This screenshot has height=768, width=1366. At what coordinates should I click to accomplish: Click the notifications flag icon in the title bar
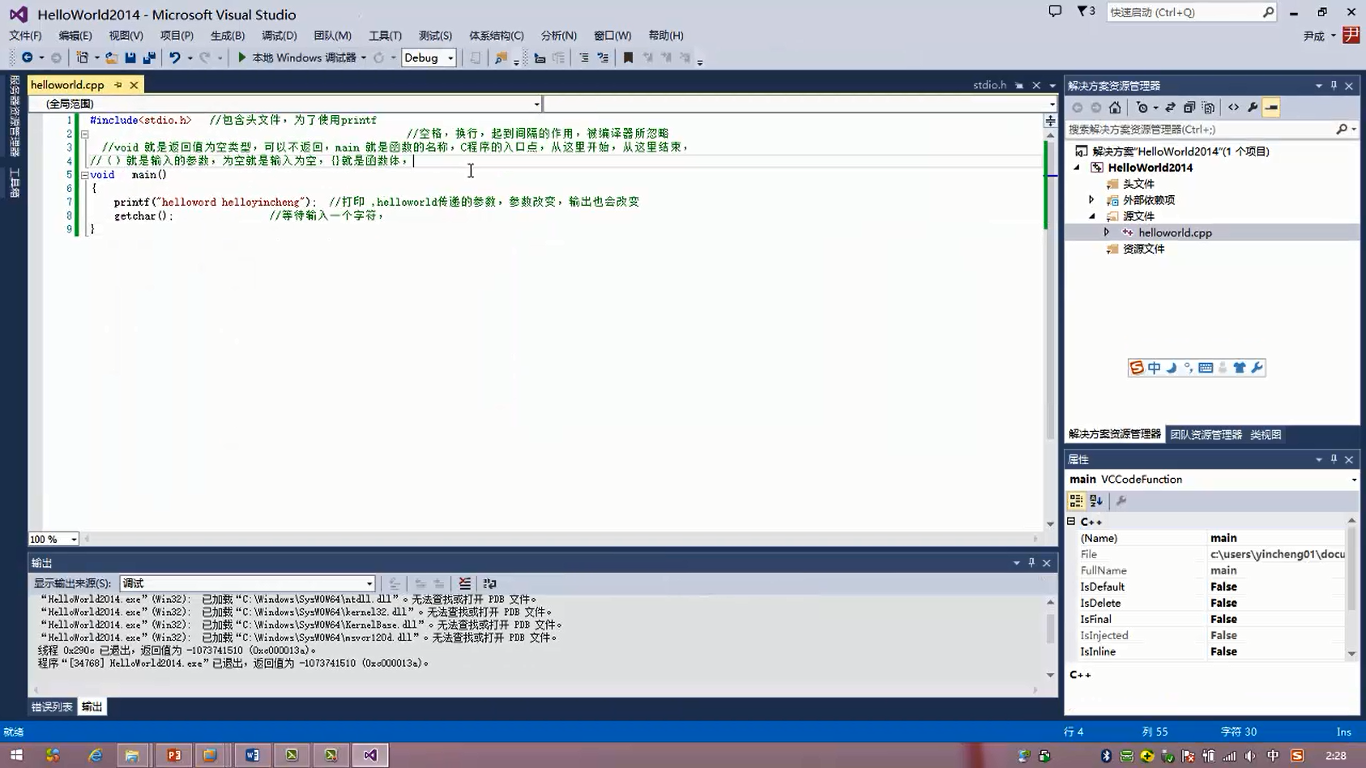[x=1086, y=12]
